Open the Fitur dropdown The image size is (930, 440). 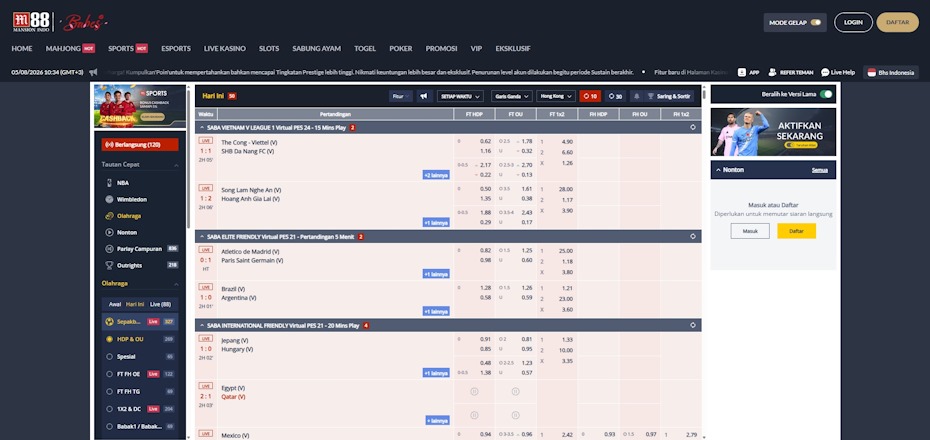(400, 96)
